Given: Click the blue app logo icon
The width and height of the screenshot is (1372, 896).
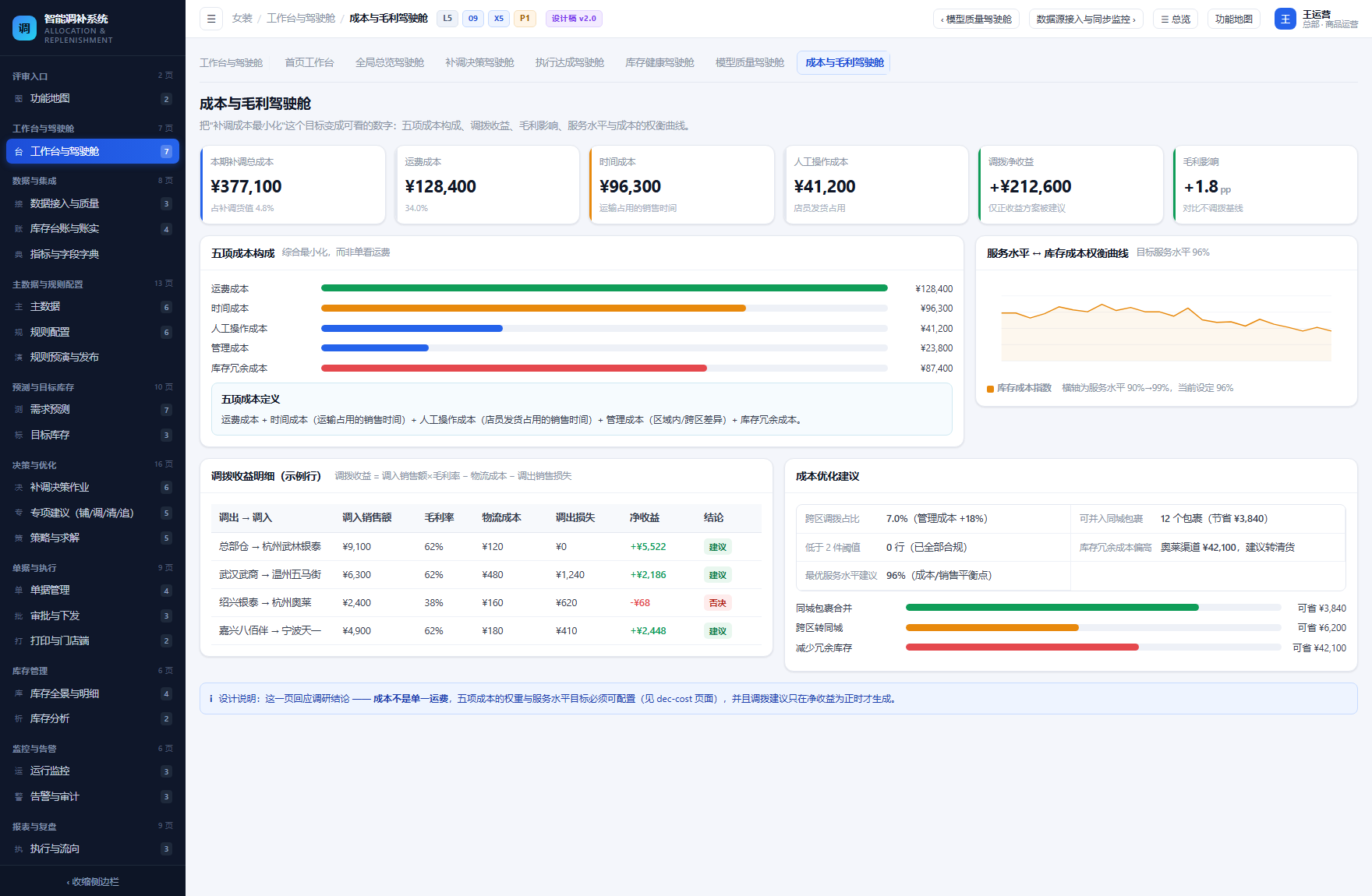Looking at the screenshot, I should coord(24,28).
